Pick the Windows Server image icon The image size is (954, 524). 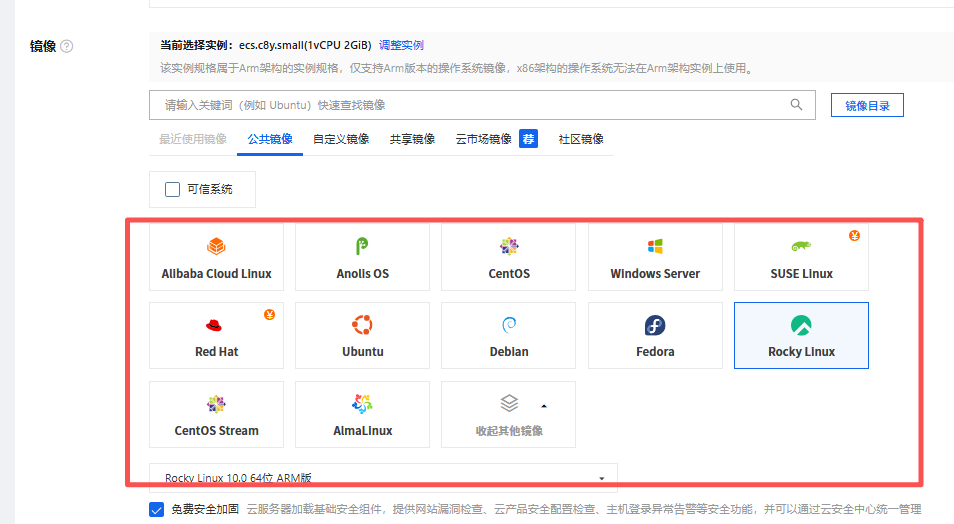click(655, 246)
